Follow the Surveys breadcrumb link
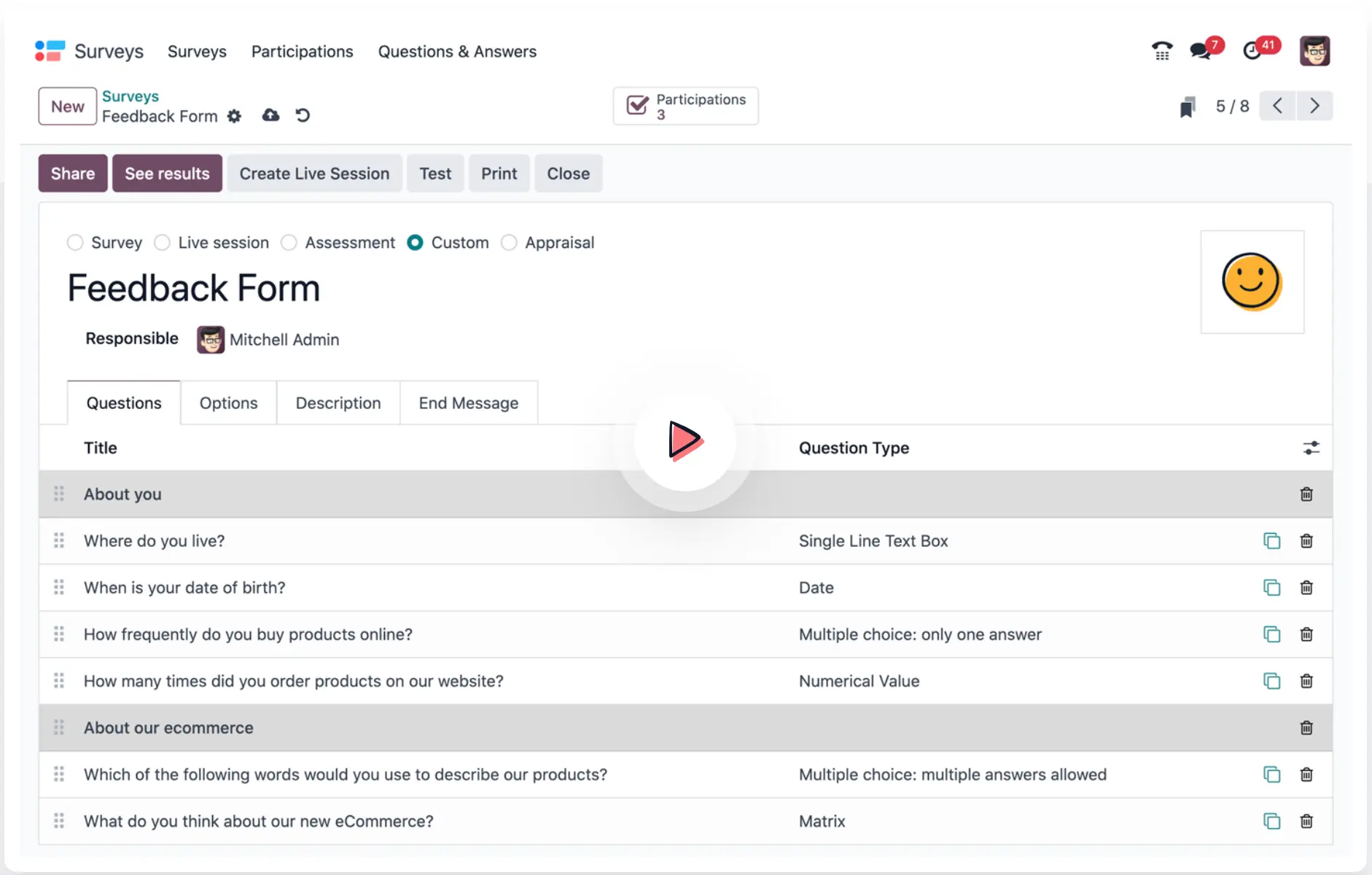Viewport: 1372px width, 875px height. pyautogui.click(x=130, y=96)
